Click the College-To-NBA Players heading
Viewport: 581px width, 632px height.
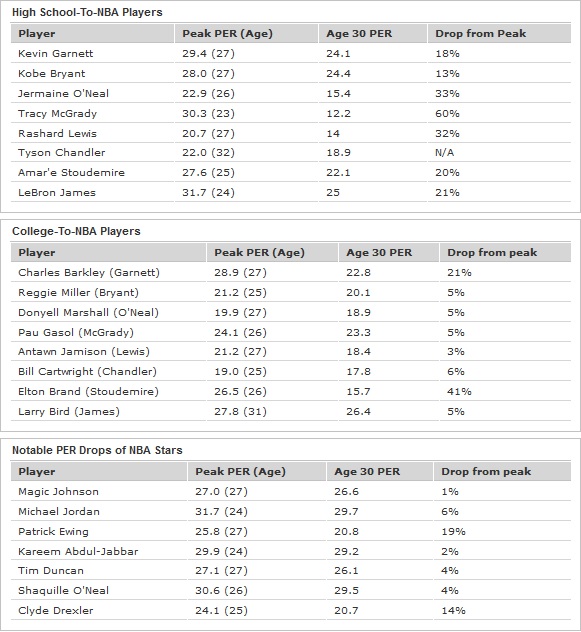[x=76, y=231]
